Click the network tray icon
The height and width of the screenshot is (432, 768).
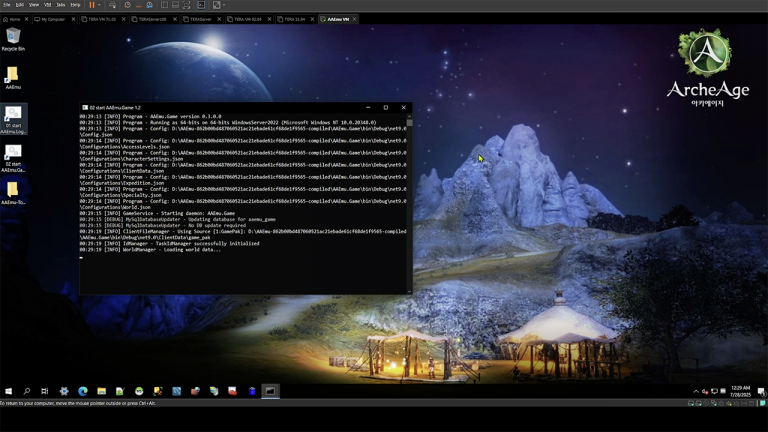(715, 391)
